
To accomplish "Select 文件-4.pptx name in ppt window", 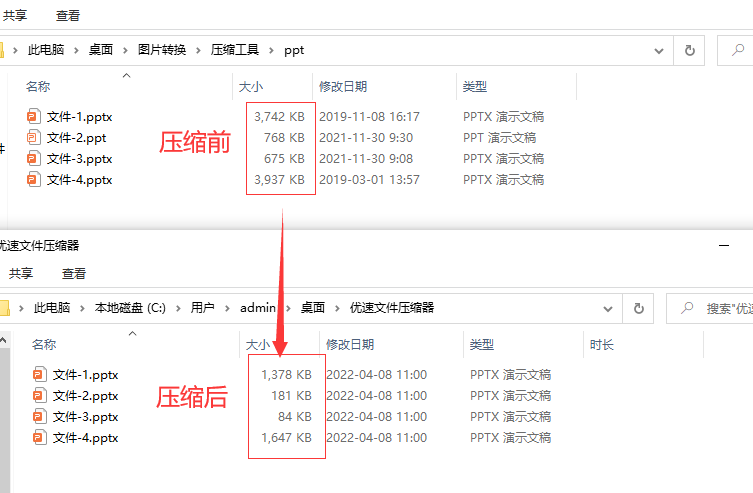I will coord(79,180).
